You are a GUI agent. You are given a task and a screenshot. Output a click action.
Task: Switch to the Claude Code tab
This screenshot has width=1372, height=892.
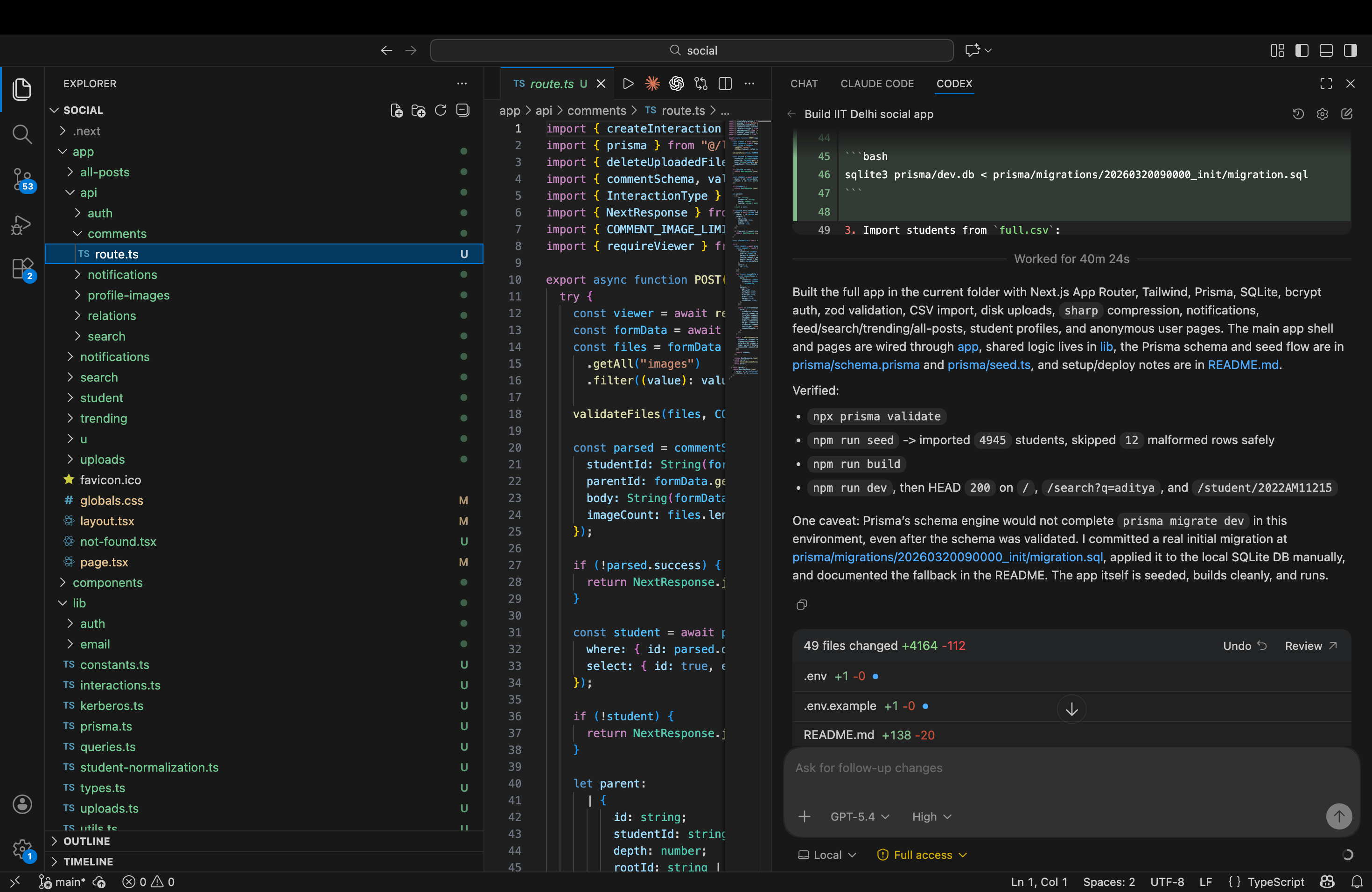coord(877,84)
